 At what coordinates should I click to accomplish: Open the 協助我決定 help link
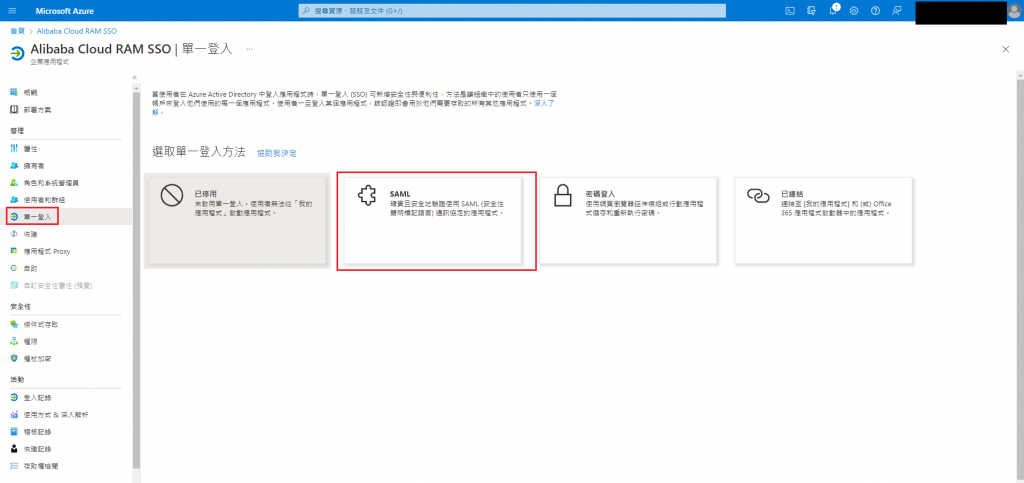[x=277, y=153]
